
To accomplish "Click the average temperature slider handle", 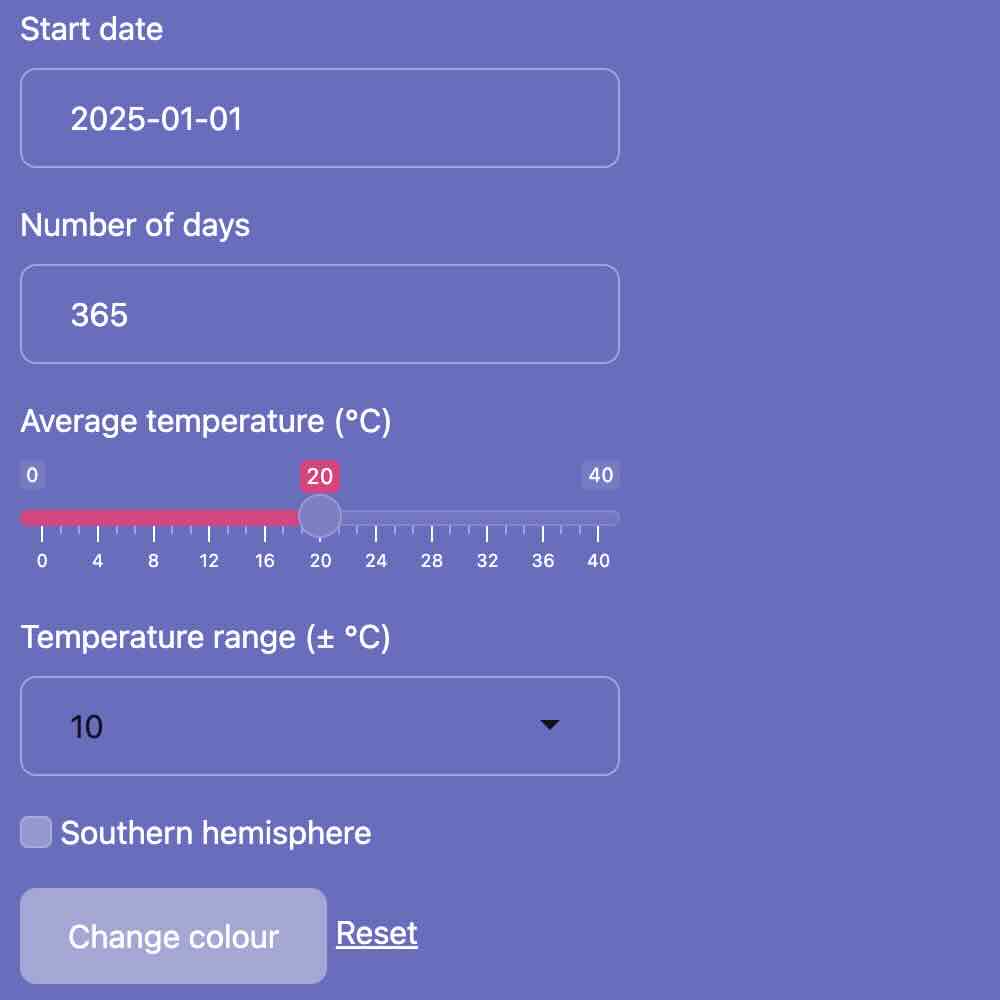I will [320, 517].
